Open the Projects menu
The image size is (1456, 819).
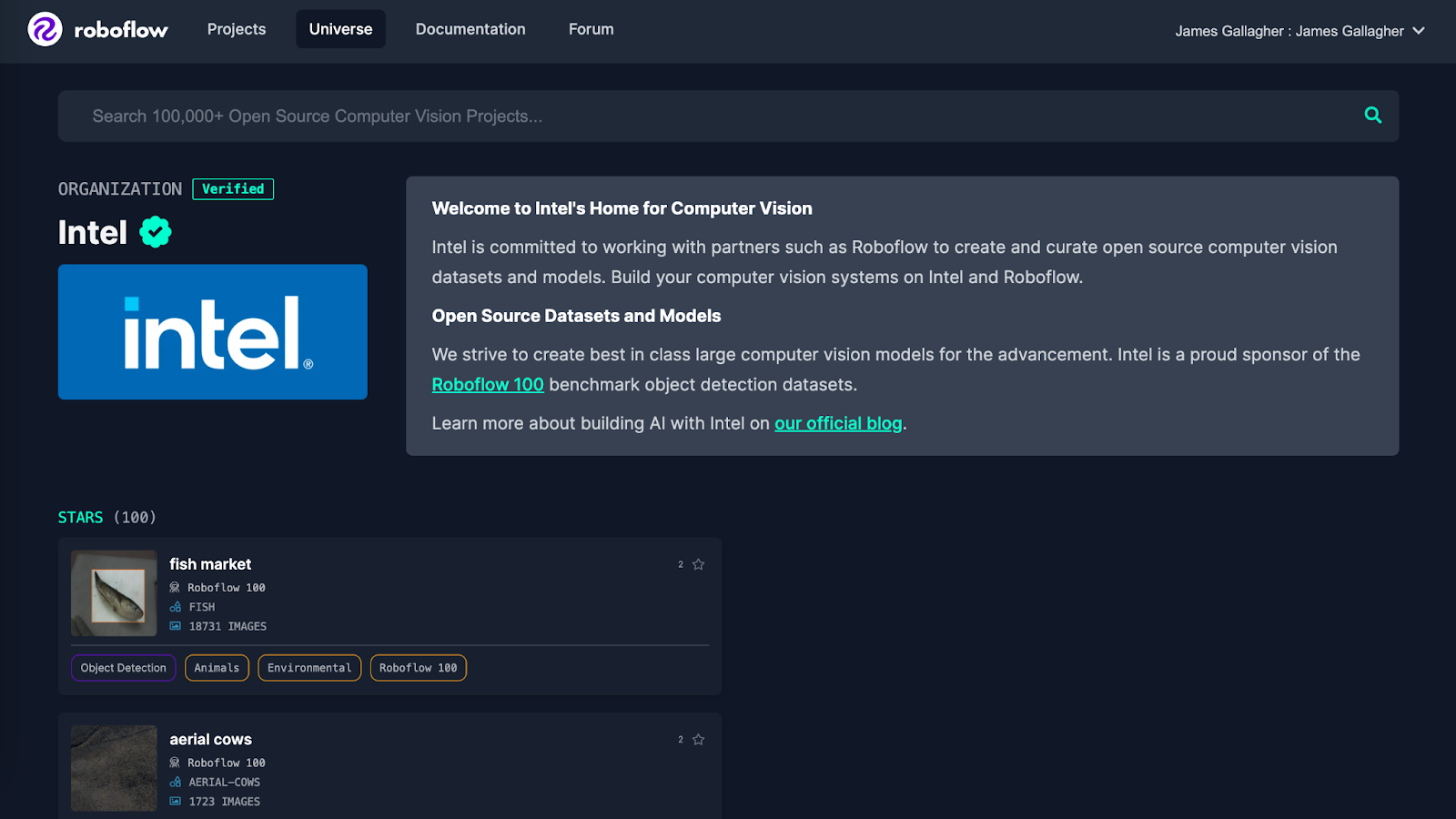pos(237,29)
